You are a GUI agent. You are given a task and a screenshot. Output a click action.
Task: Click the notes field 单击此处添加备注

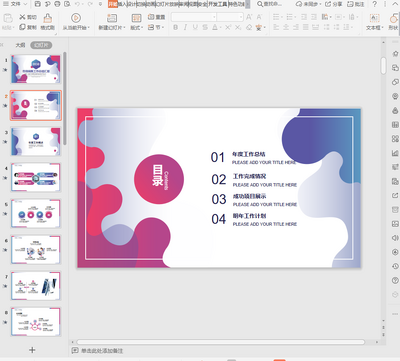pyautogui.click(x=102, y=351)
